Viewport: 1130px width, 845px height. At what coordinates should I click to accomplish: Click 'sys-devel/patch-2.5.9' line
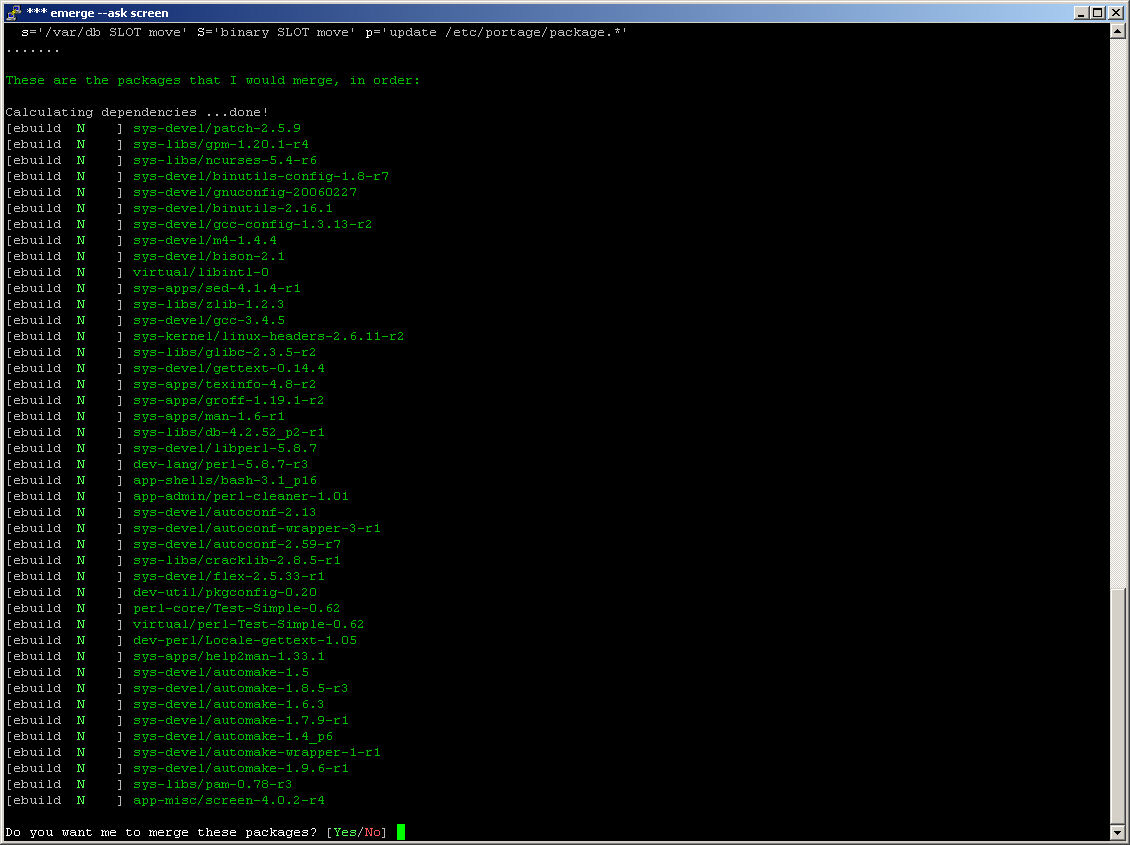[x=217, y=128]
